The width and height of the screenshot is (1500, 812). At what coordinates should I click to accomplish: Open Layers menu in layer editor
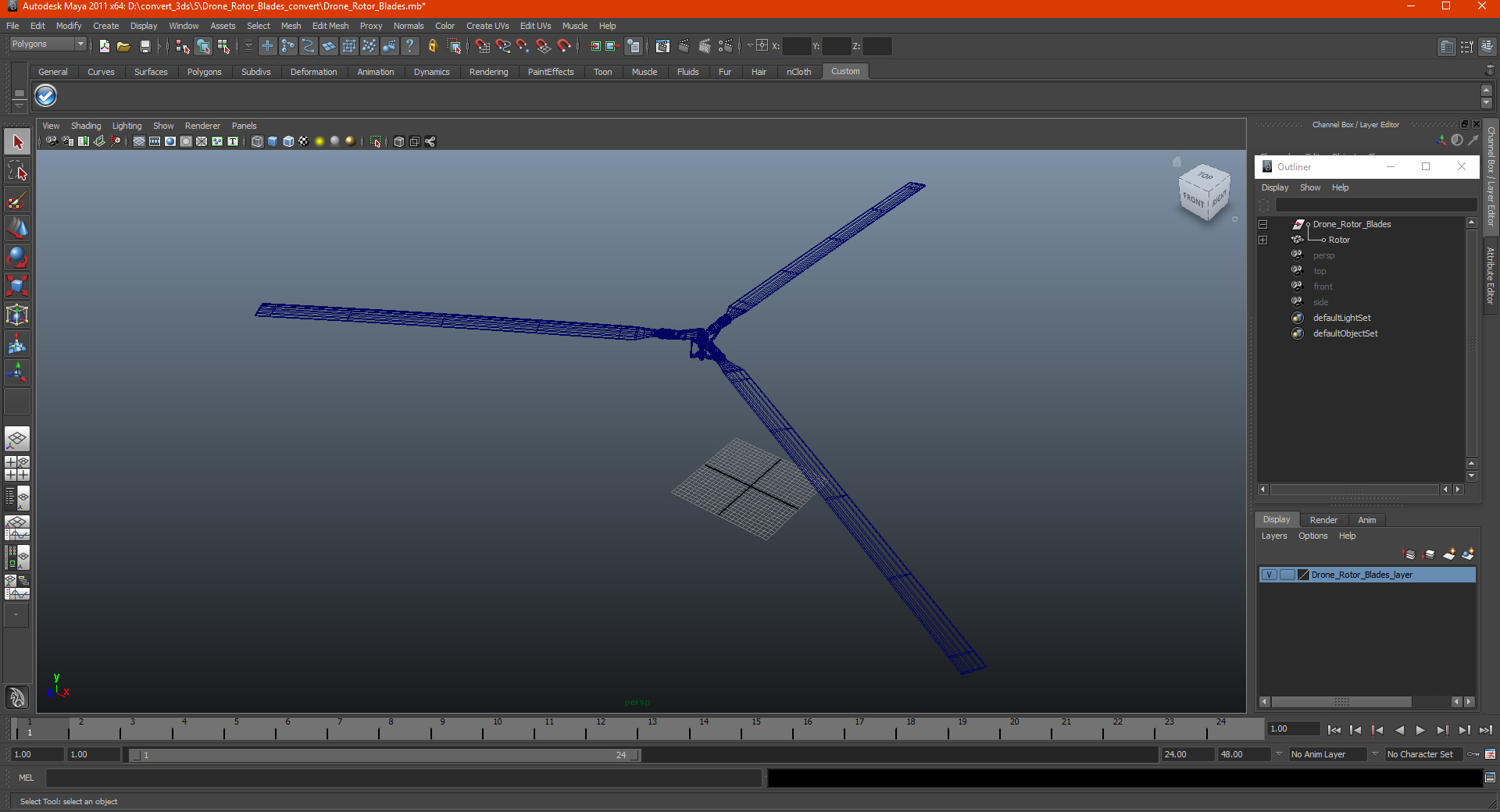(1274, 536)
